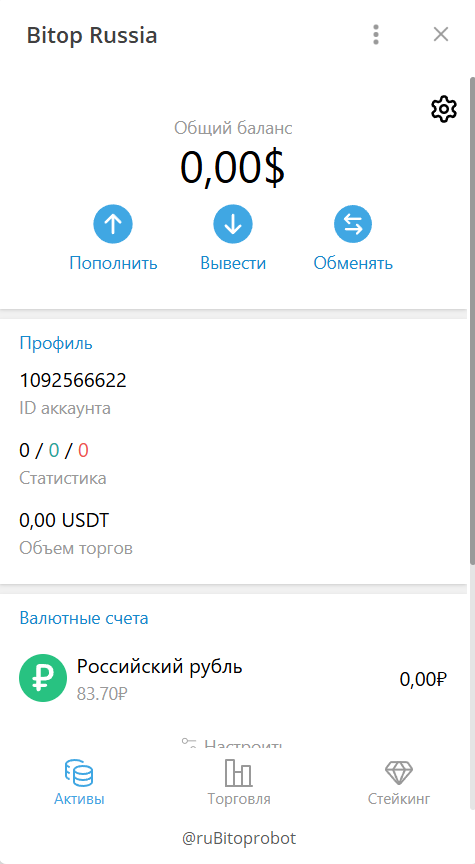This screenshot has height=864, width=475.
Task: Click the withdraw down-arrow circle icon
Action: click(233, 224)
